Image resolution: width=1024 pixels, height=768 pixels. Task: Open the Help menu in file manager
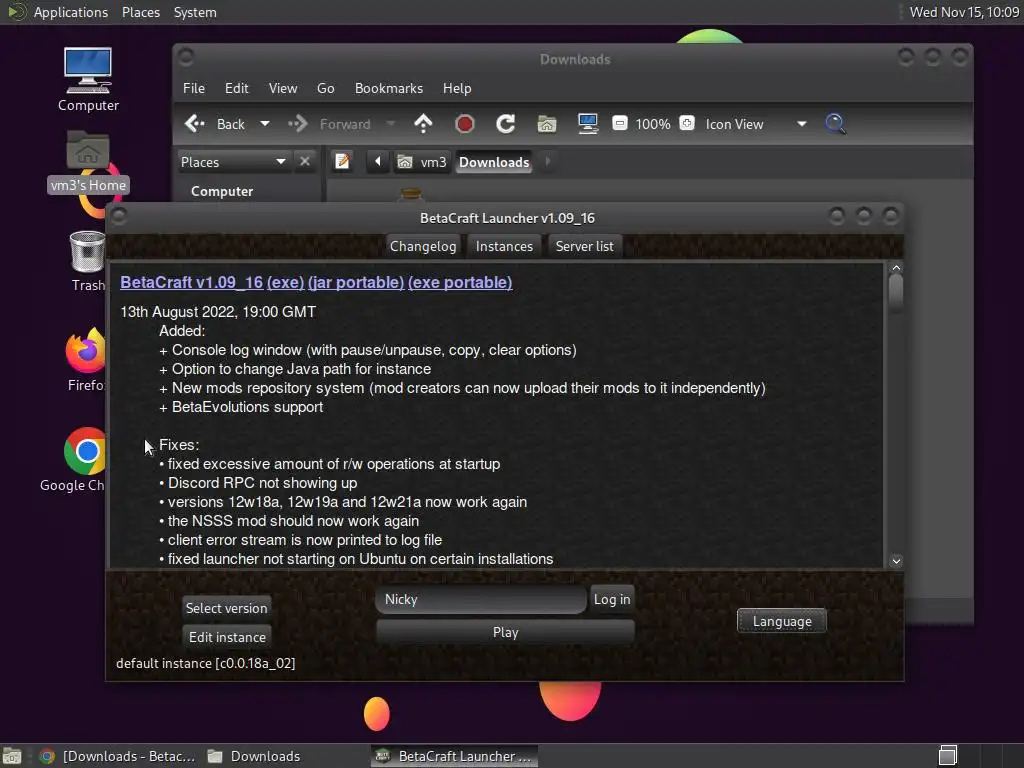[x=456, y=88]
